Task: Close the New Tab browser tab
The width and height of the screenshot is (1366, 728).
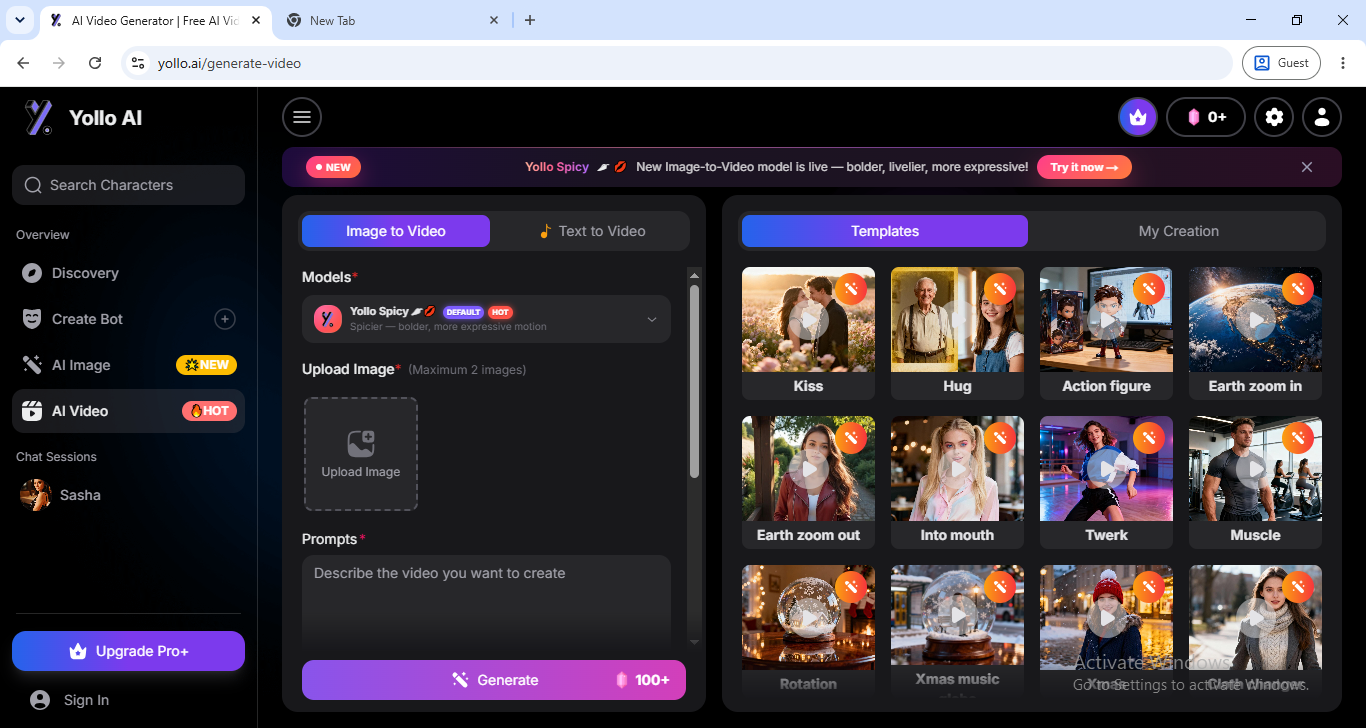Action: [x=494, y=20]
